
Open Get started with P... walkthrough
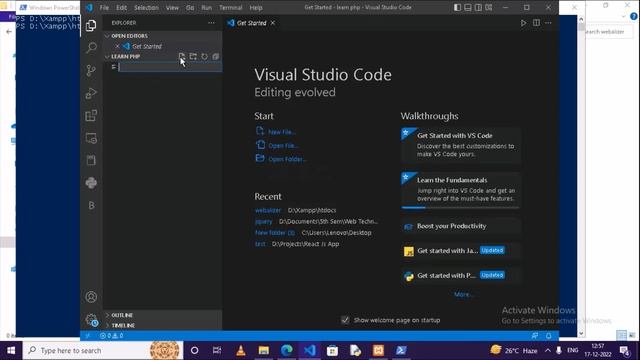click(x=461, y=276)
